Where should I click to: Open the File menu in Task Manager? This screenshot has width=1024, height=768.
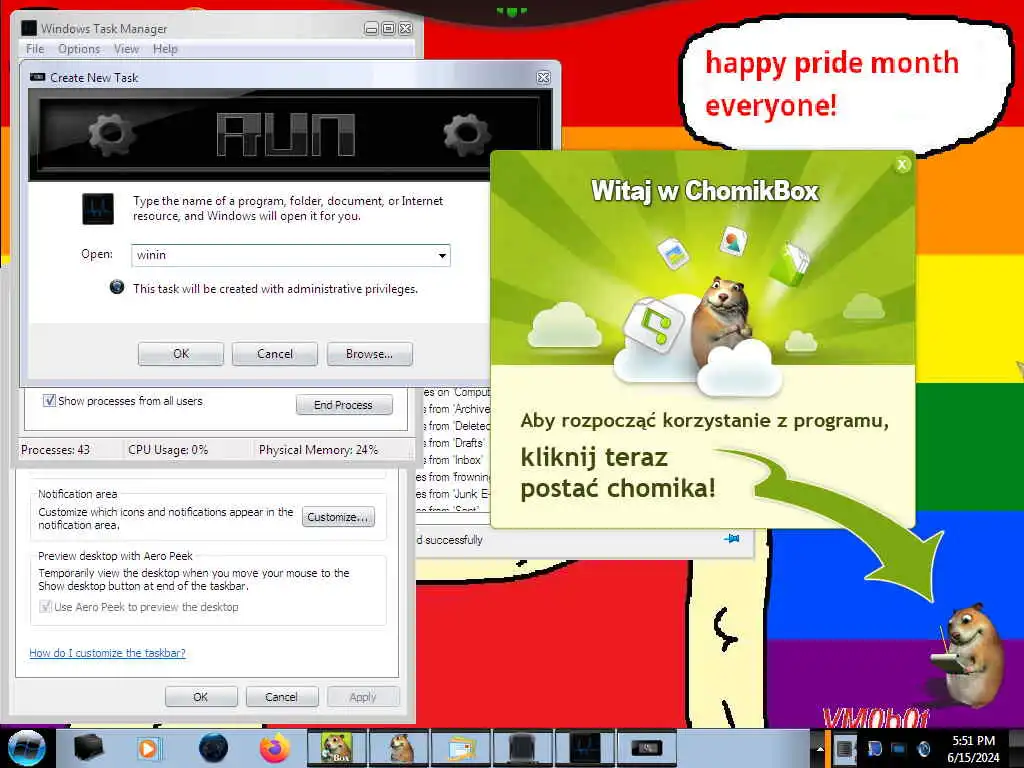click(x=35, y=49)
